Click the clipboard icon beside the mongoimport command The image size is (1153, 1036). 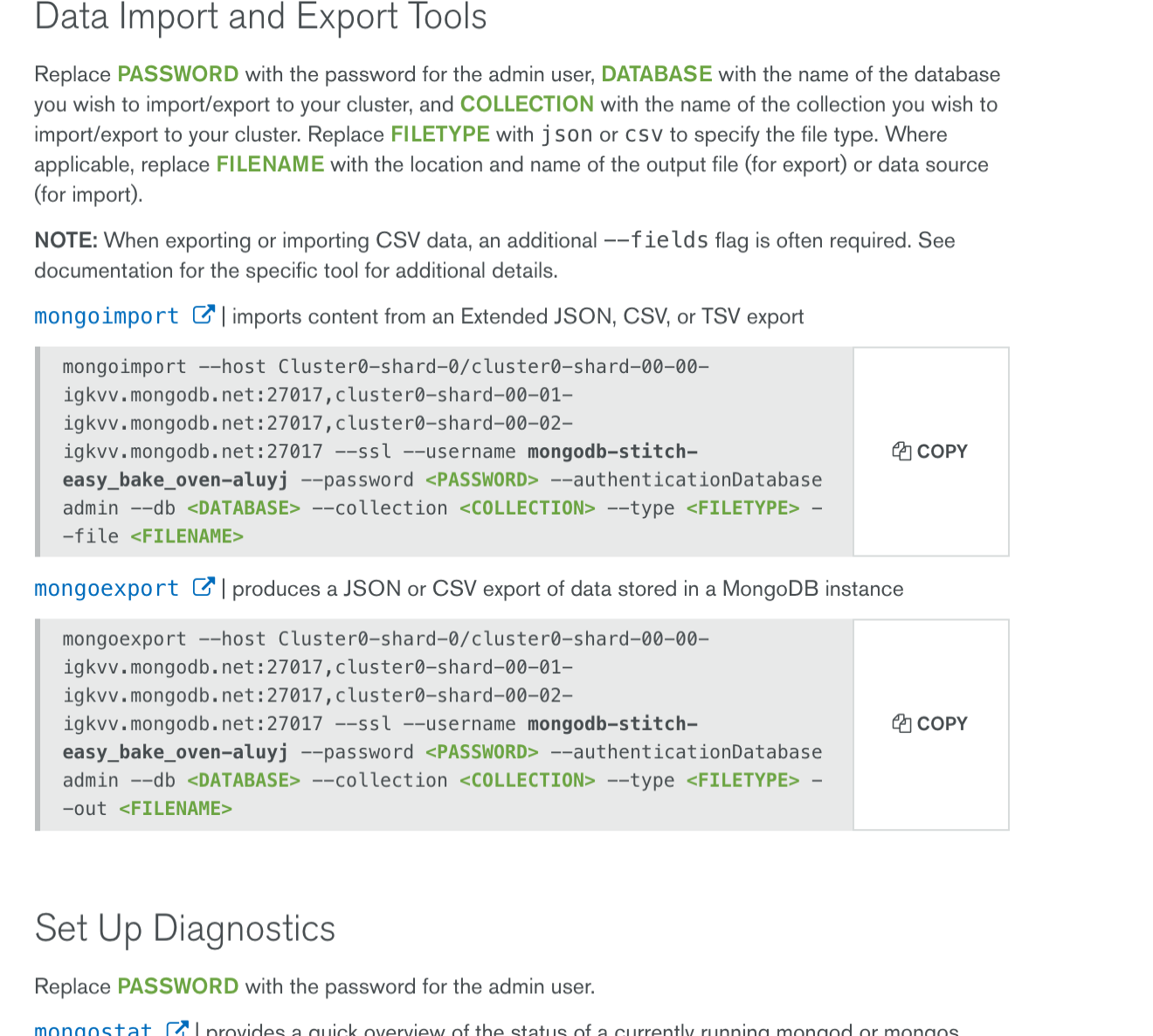901,452
